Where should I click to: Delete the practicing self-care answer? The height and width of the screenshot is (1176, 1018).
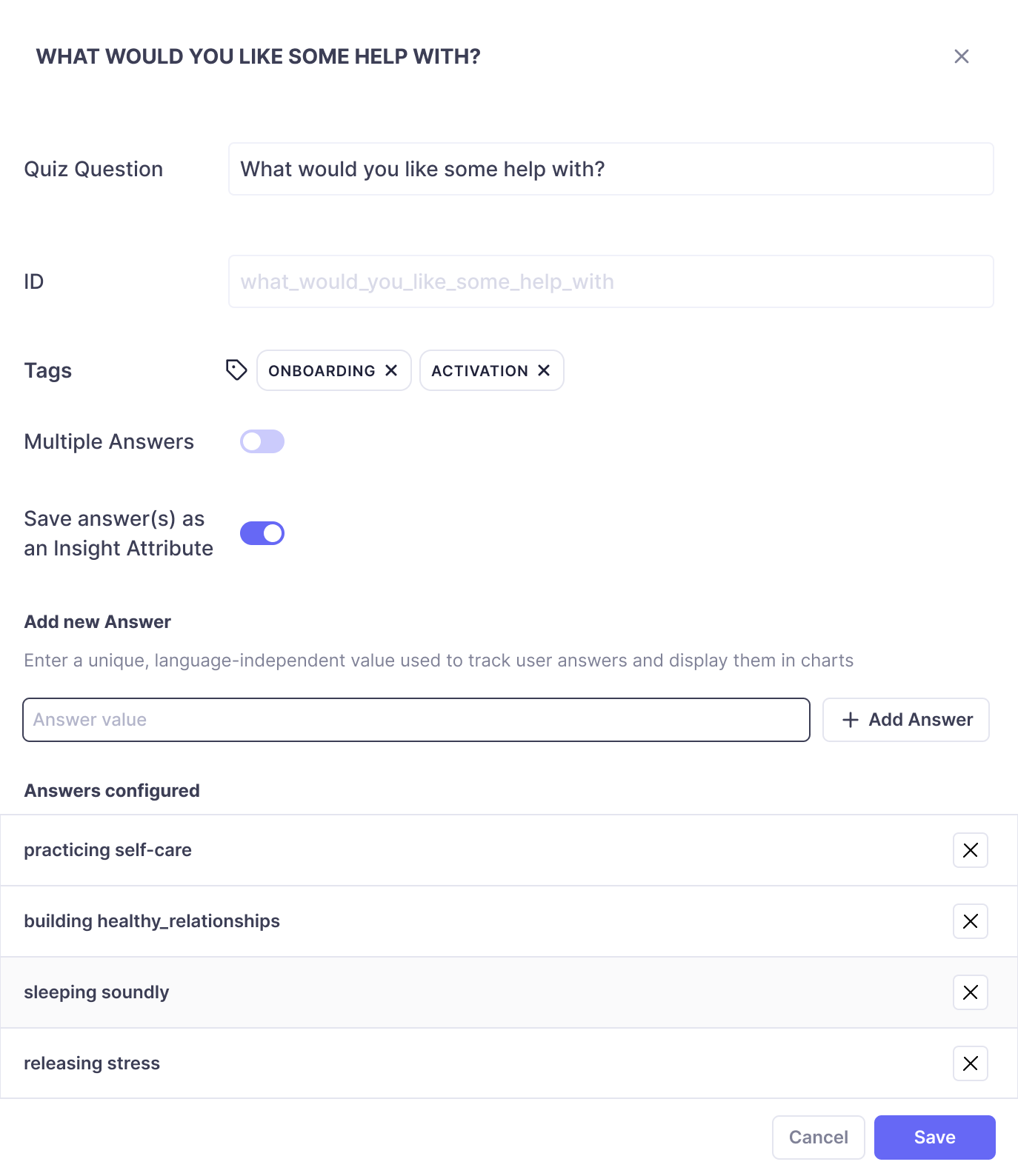point(971,850)
